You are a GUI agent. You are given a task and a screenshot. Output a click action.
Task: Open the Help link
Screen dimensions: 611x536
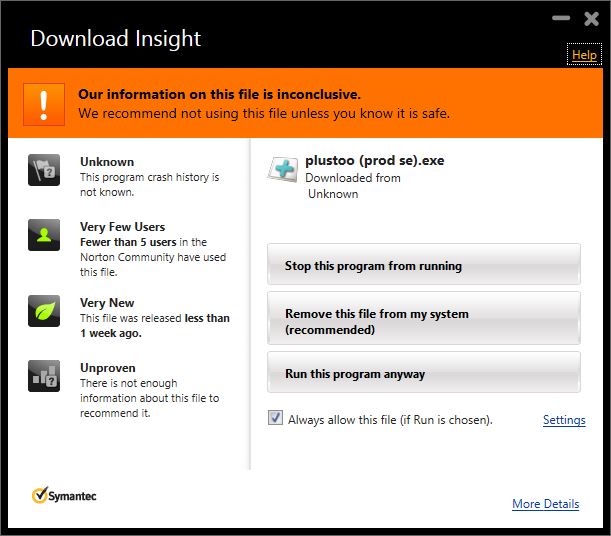[x=584, y=55]
